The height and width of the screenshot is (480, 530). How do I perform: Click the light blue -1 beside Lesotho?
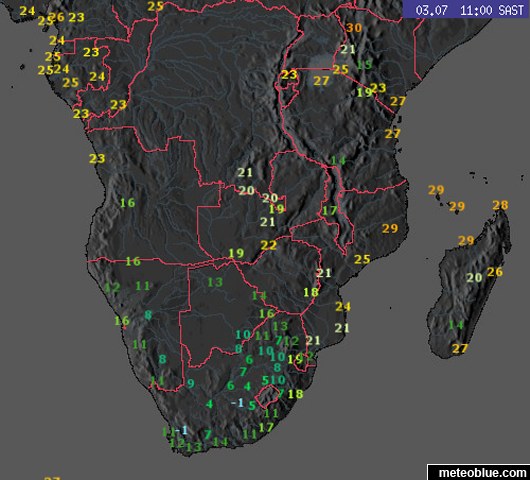(x=238, y=402)
